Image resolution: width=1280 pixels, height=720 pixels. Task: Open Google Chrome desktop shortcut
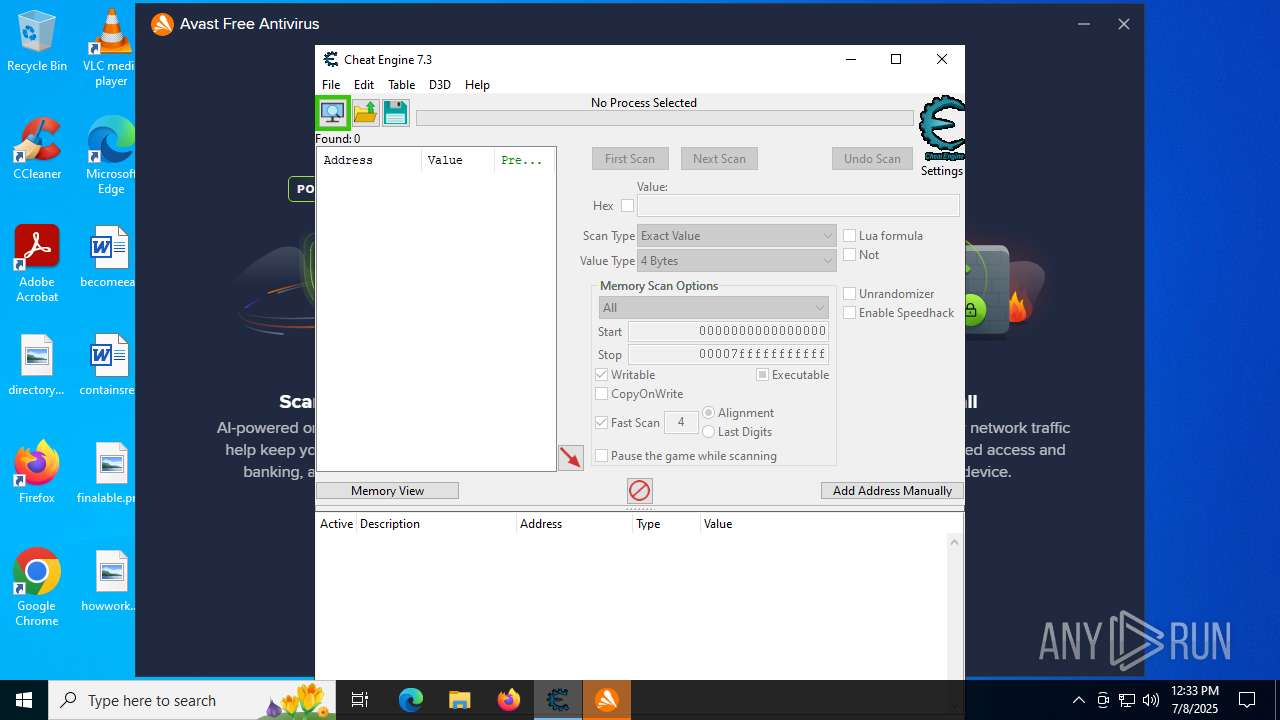37,588
